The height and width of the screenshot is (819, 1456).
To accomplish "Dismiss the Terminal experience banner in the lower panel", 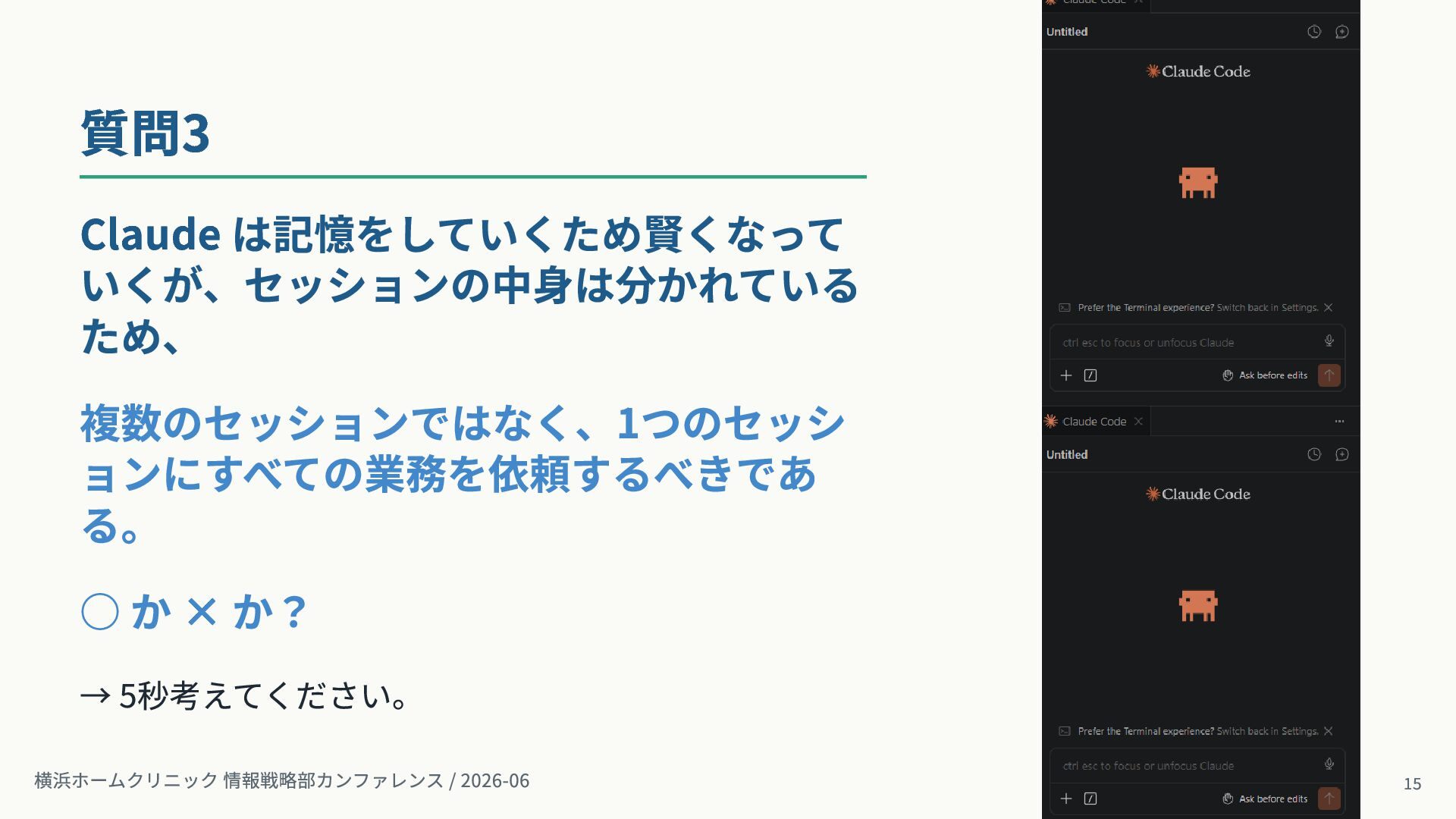I will click(x=1328, y=731).
